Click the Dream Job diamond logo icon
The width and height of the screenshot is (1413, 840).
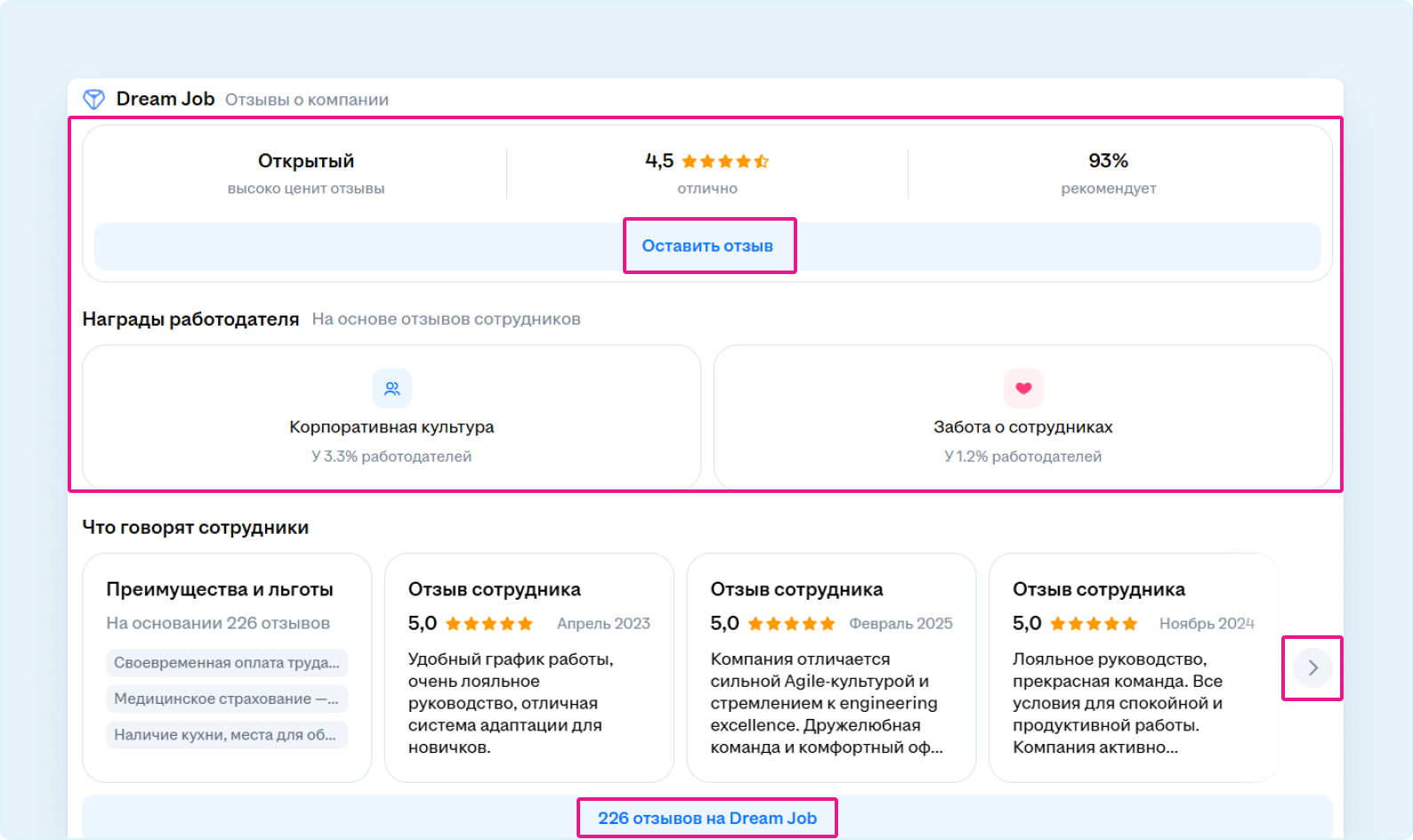93,100
